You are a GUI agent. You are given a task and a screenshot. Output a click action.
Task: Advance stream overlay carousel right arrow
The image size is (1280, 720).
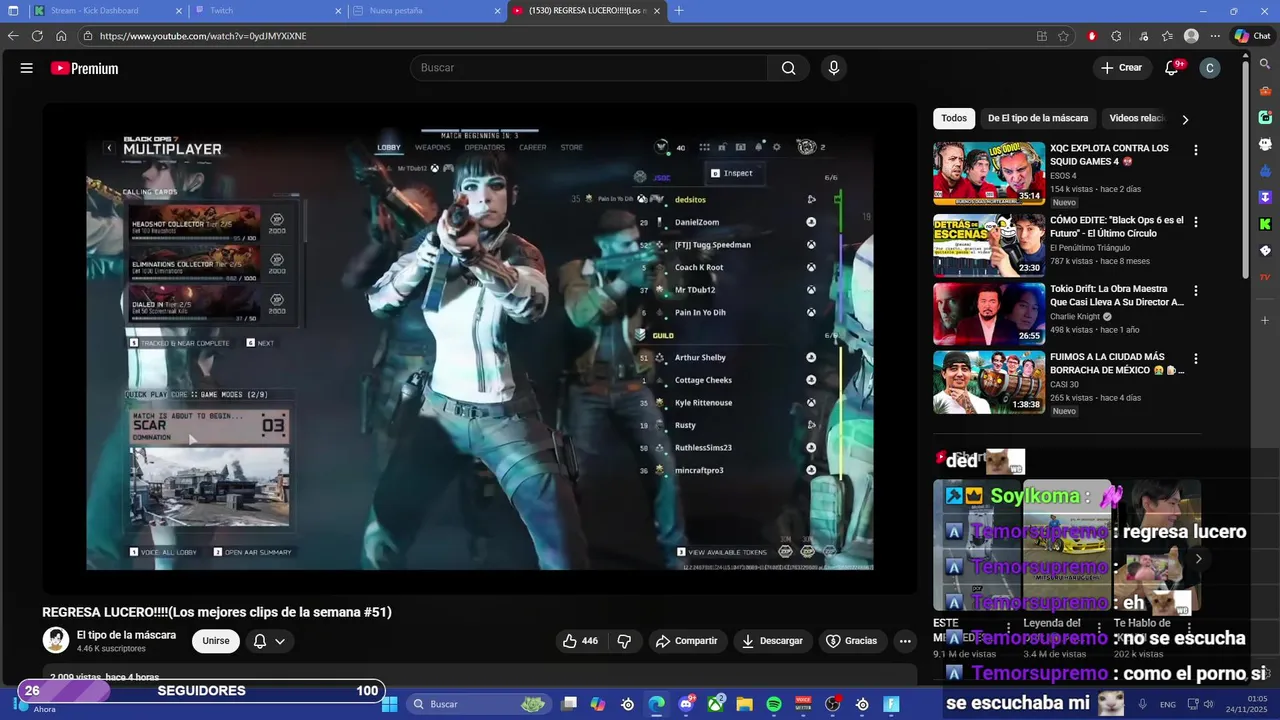[x=1198, y=559]
